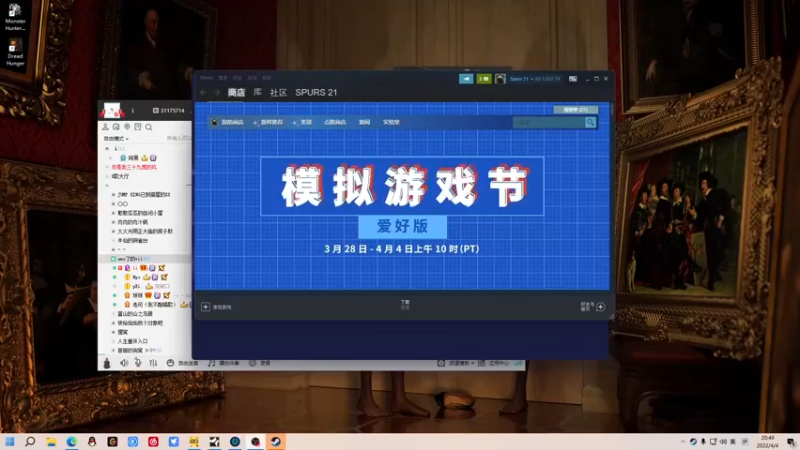Open the green notifications inbox button
Image resolution: width=800 pixels, height=450 pixels.
484,79
